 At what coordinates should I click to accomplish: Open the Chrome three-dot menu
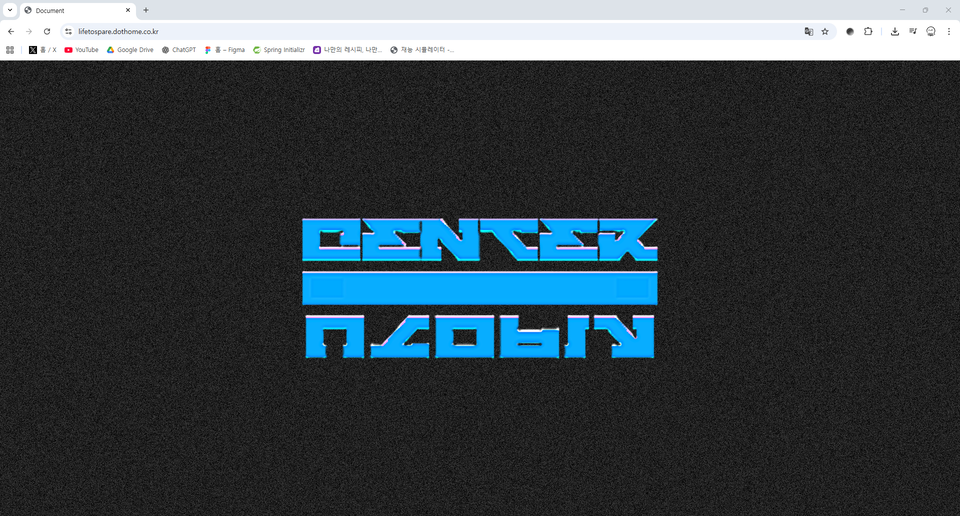click(948, 31)
